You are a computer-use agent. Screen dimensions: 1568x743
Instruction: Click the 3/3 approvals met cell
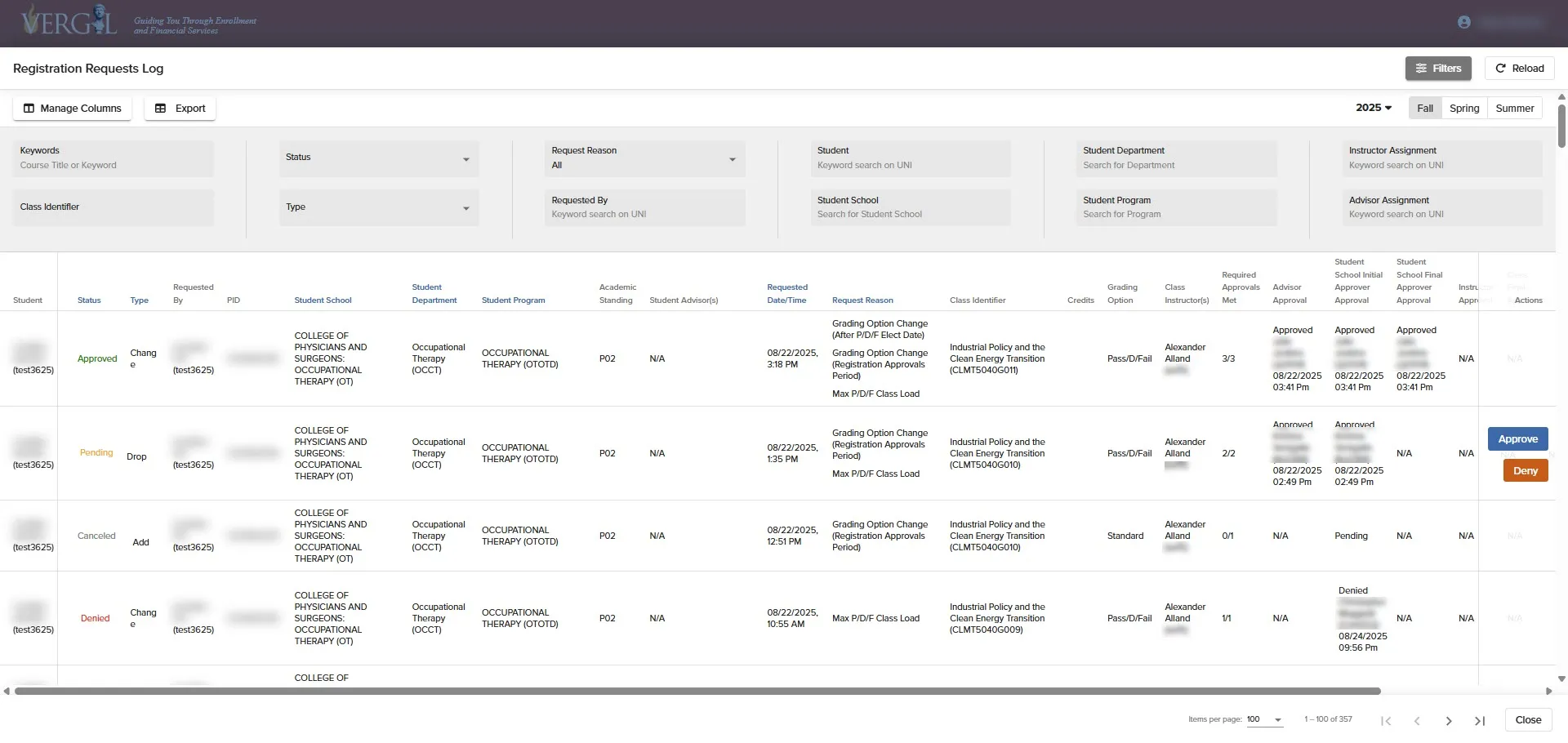point(1228,359)
